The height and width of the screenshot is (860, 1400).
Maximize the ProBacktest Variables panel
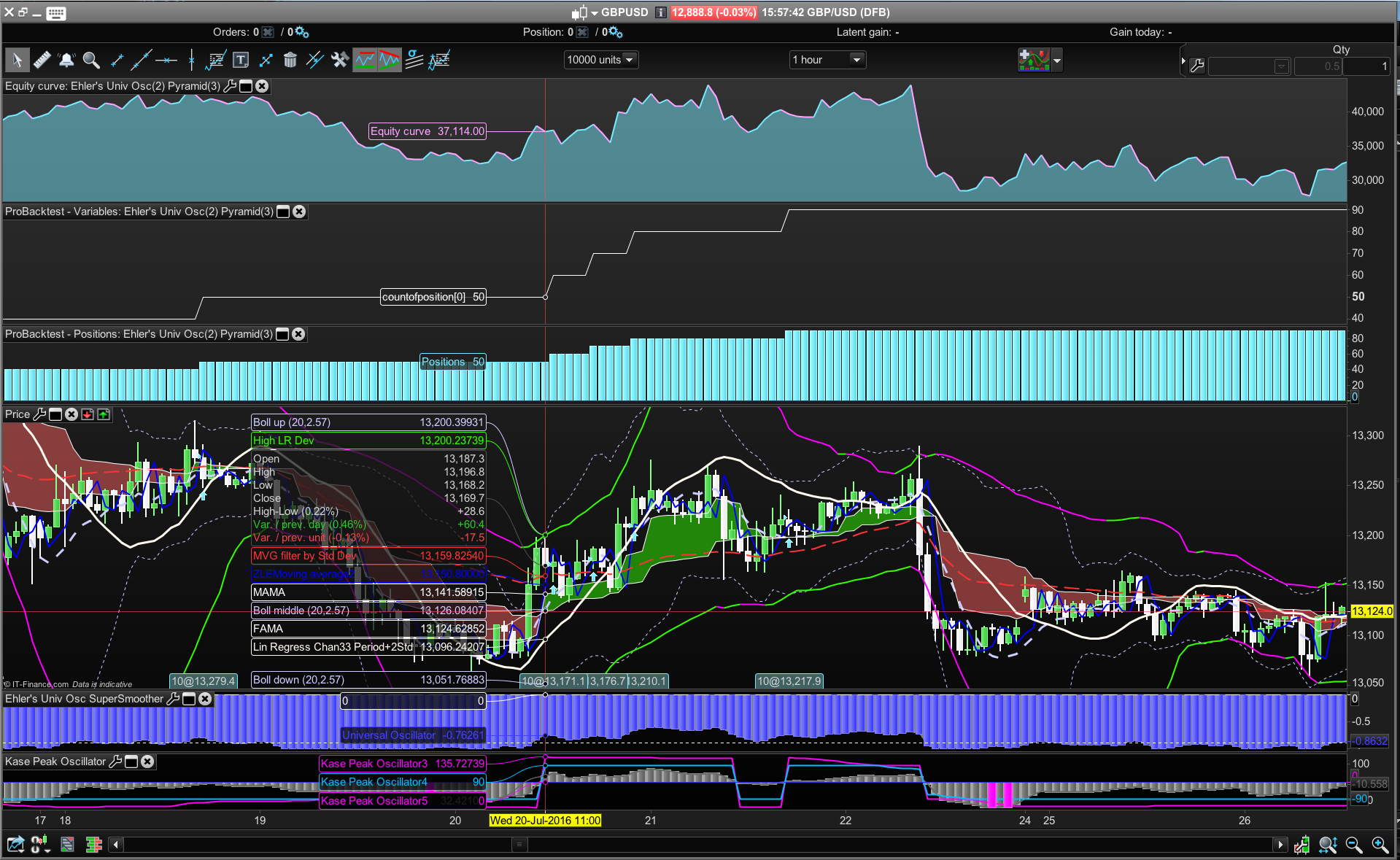pos(283,212)
